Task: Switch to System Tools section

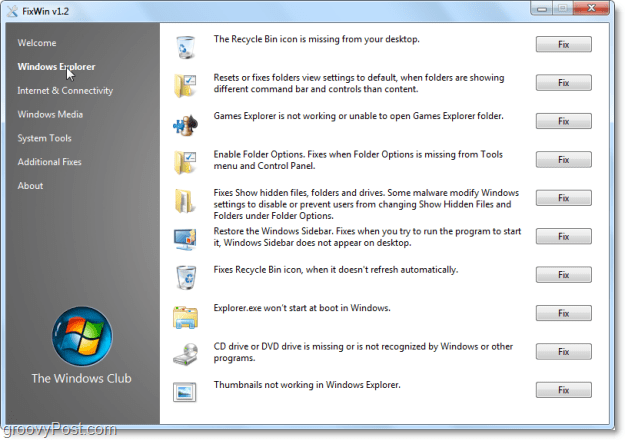Action: click(44, 138)
